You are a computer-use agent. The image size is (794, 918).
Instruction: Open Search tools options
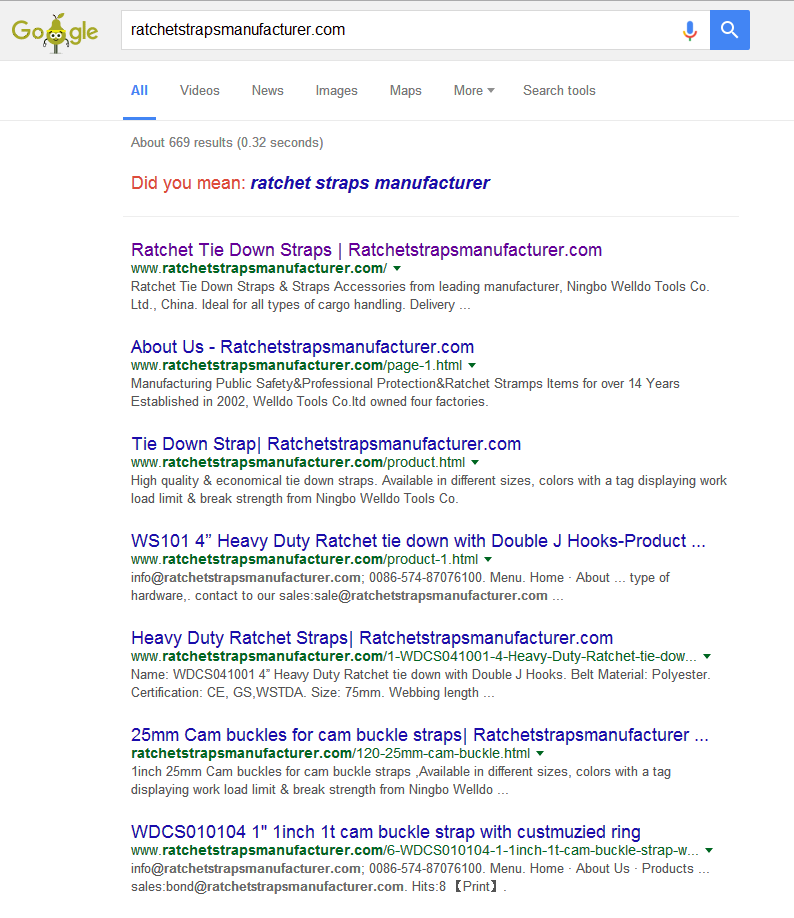point(559,91)
